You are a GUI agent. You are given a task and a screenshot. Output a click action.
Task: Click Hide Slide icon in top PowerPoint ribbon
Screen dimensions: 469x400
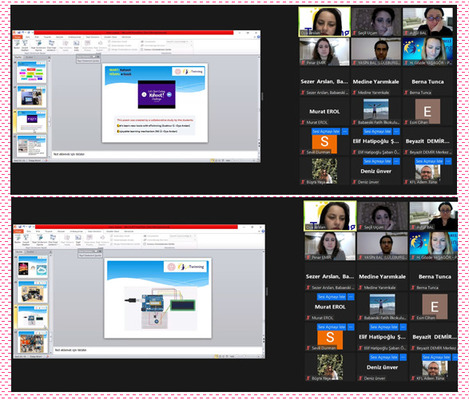click(x=76, y=44)
